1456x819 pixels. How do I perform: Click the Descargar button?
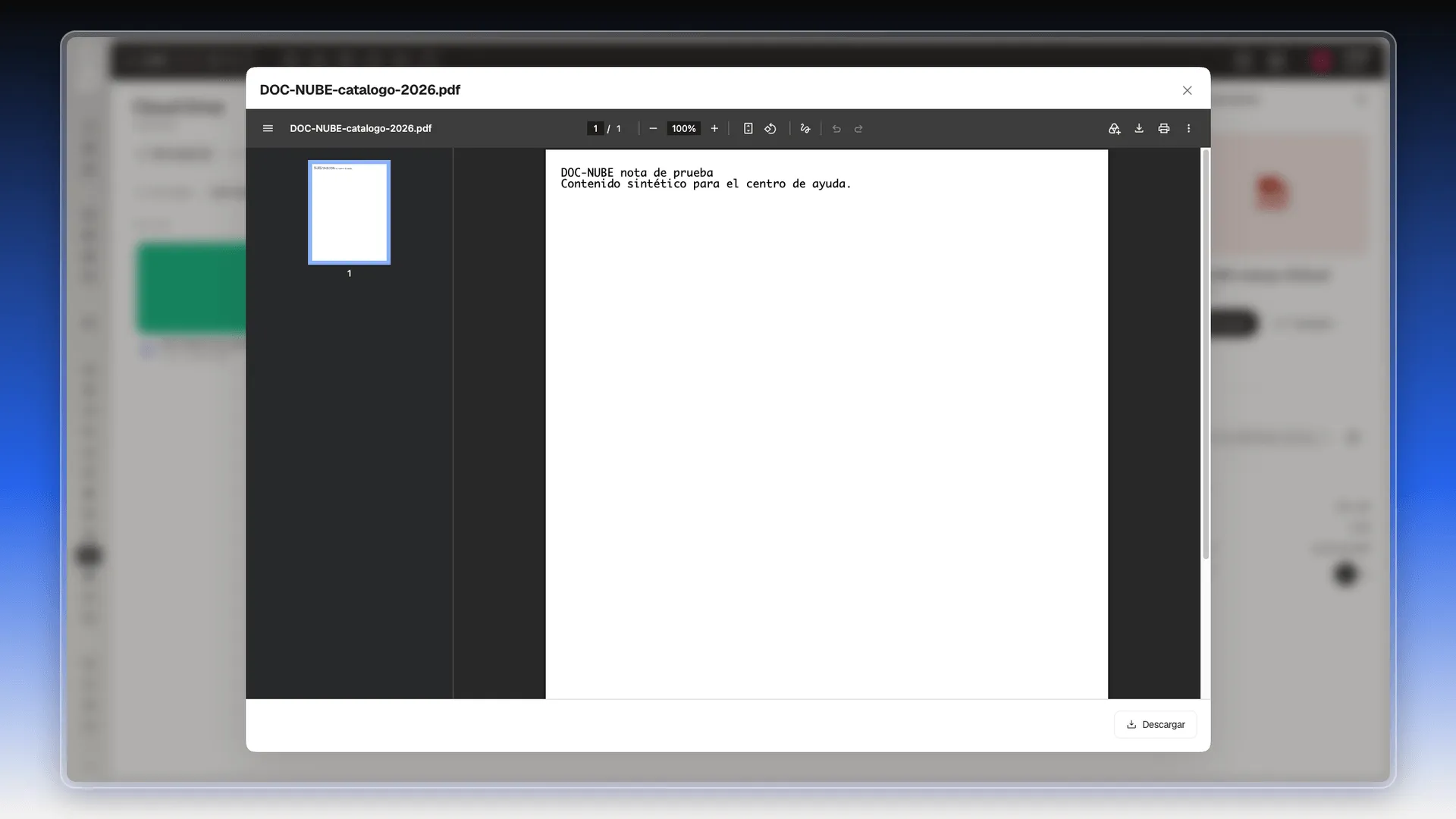pos(1156,724)
